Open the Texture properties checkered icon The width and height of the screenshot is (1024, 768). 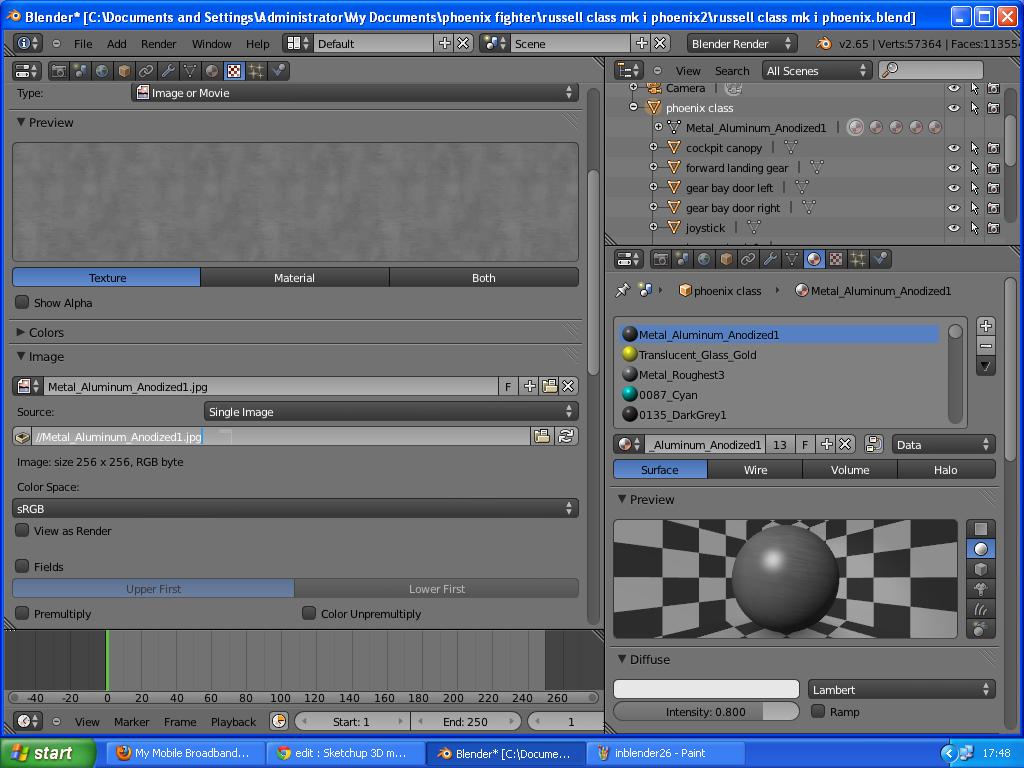835,259
